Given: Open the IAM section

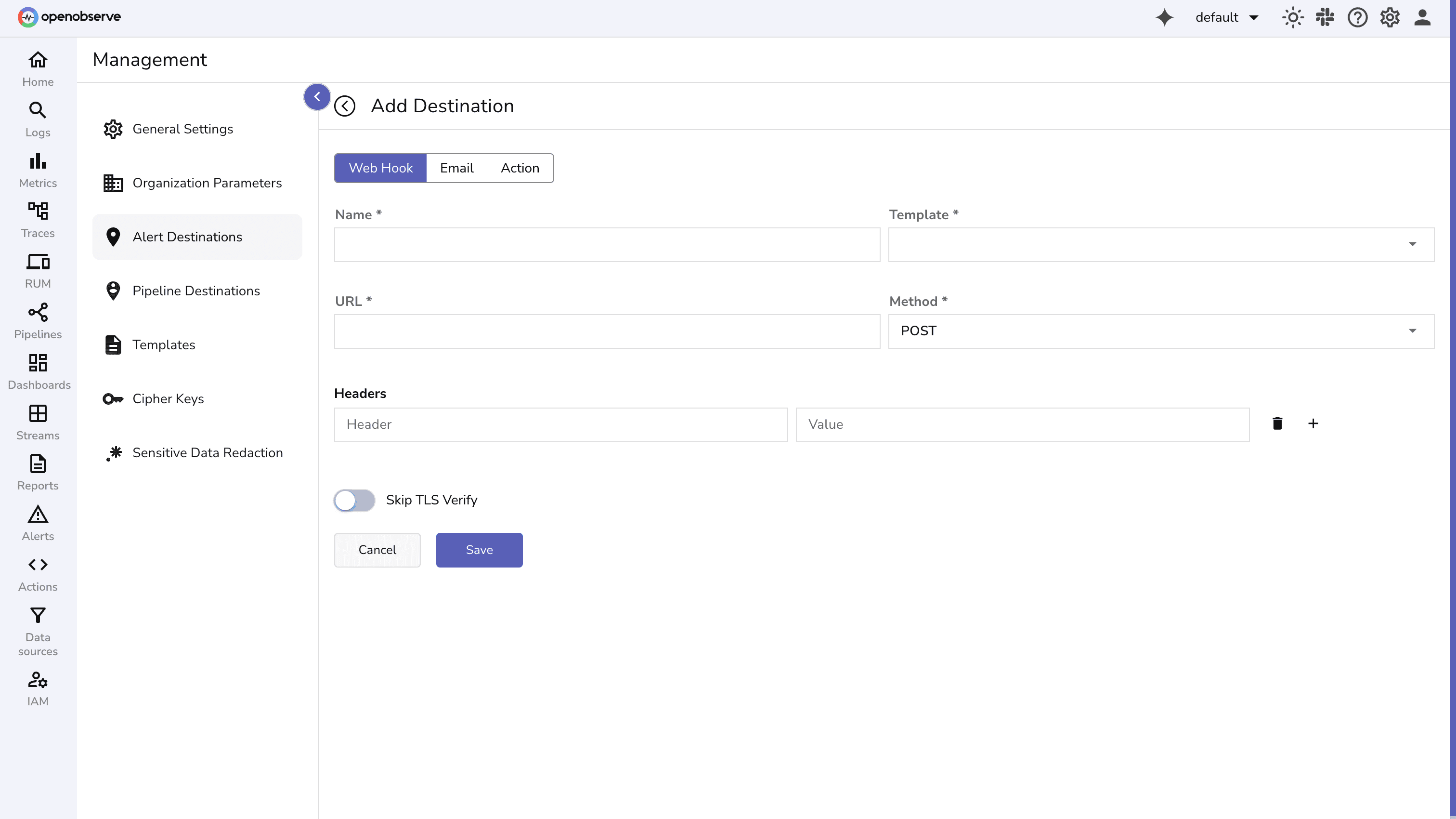Looking at the screenshot, I should (x=37, y=687).
